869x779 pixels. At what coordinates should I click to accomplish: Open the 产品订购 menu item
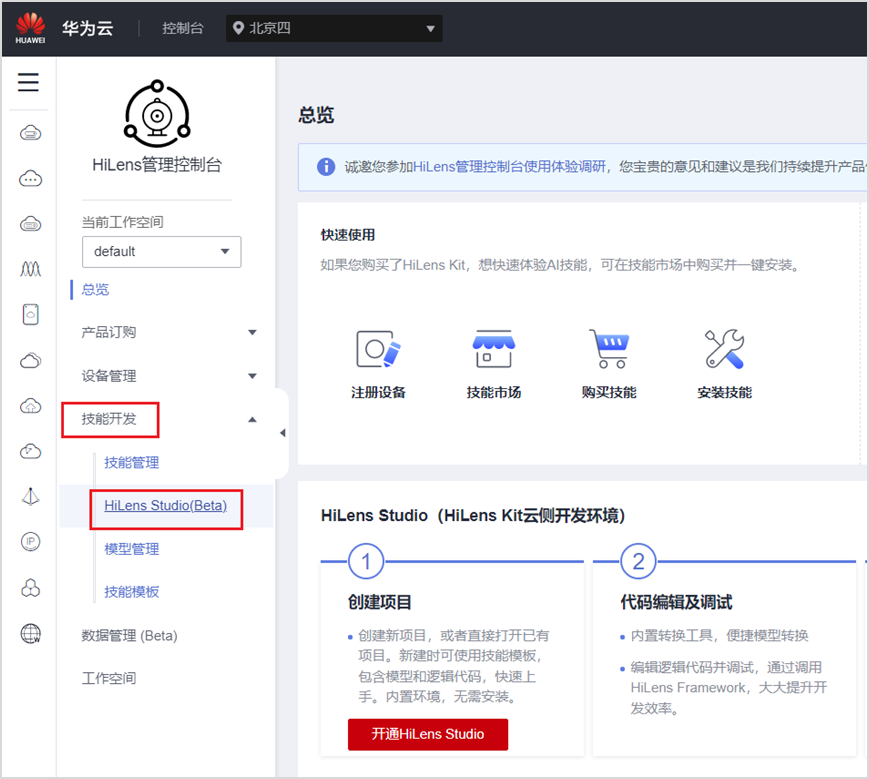click(109, 332)
